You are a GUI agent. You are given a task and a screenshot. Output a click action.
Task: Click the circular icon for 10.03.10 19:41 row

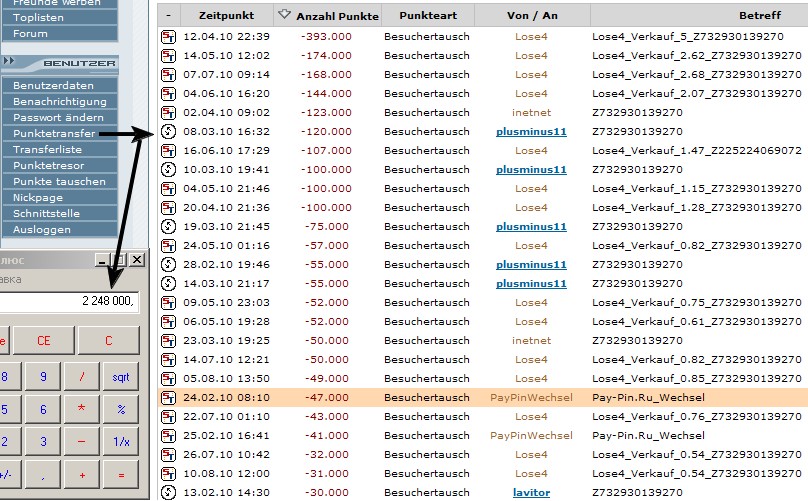point(169,170)
